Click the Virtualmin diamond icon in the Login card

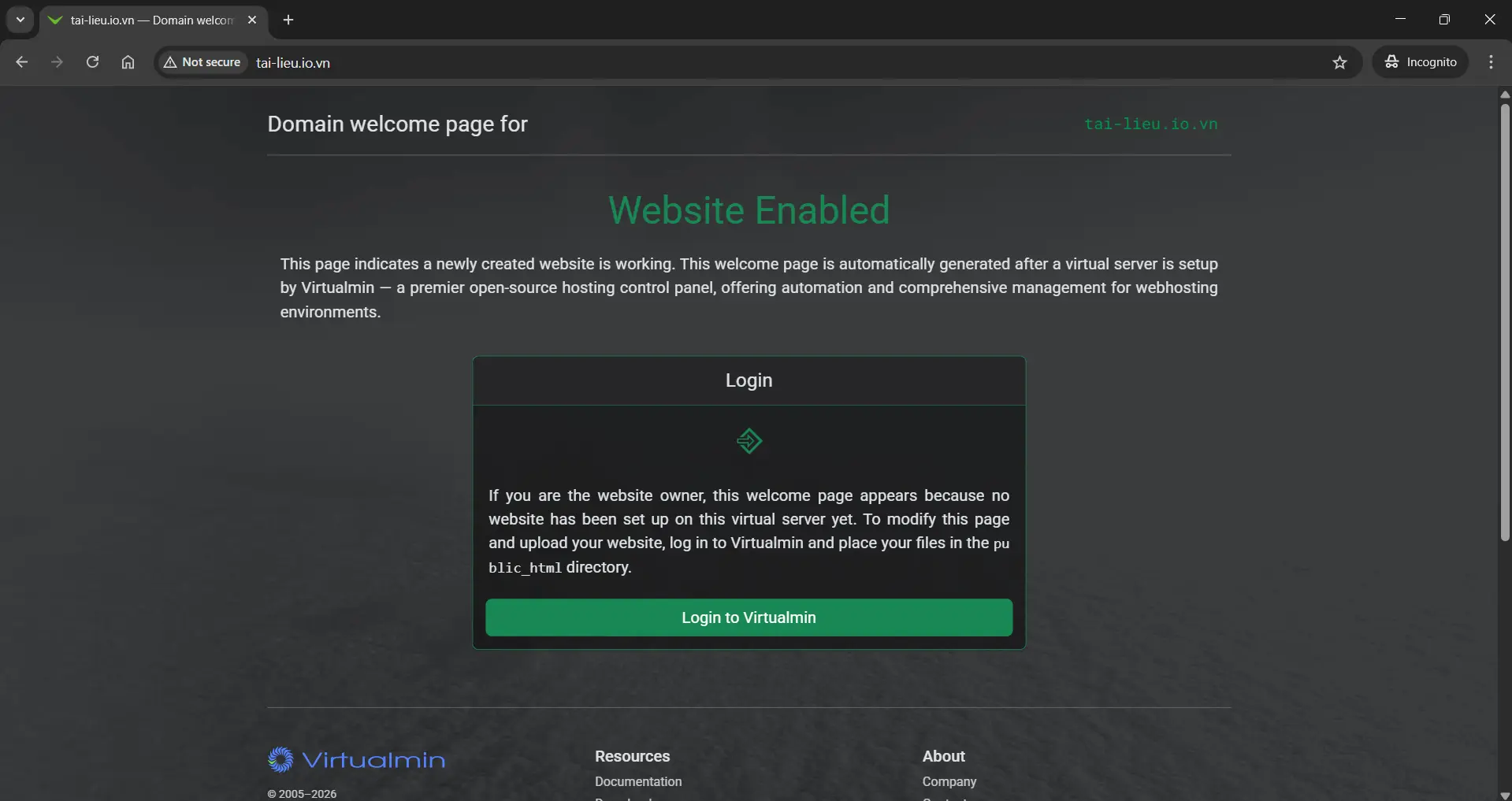(x=749, y=442)
